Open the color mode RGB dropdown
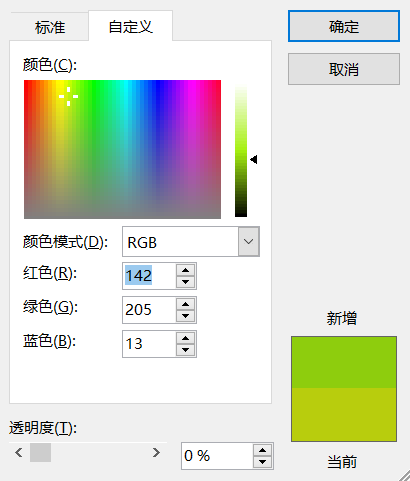The height and width of the screenshot is (481, 410). (249, 242)
